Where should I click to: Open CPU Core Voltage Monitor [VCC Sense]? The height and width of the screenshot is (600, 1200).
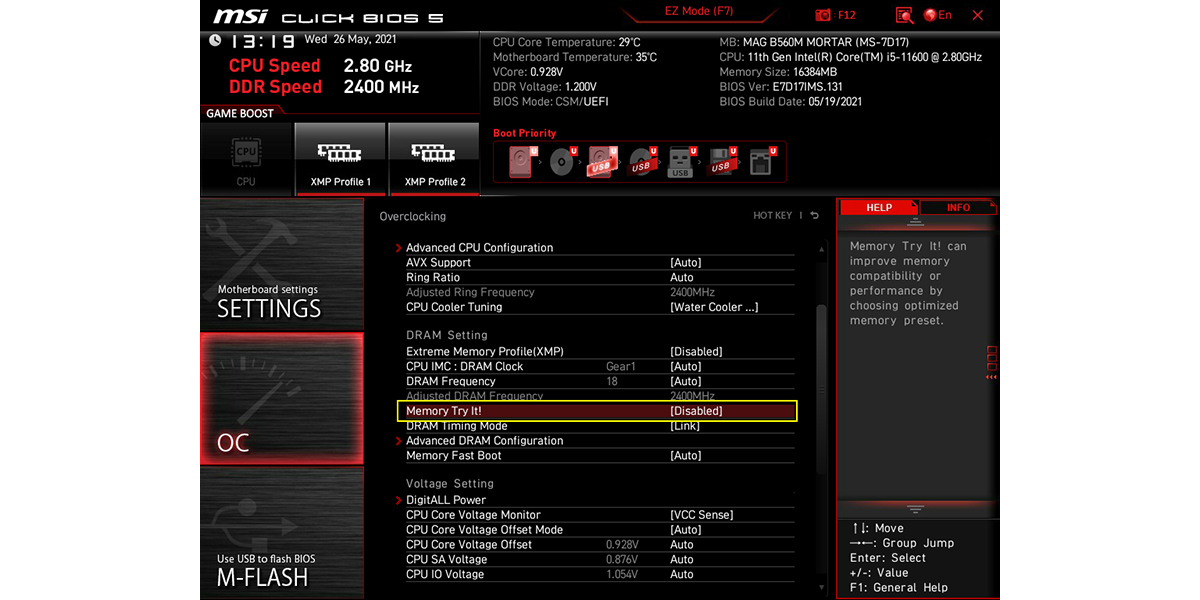(x=600, y=515)
